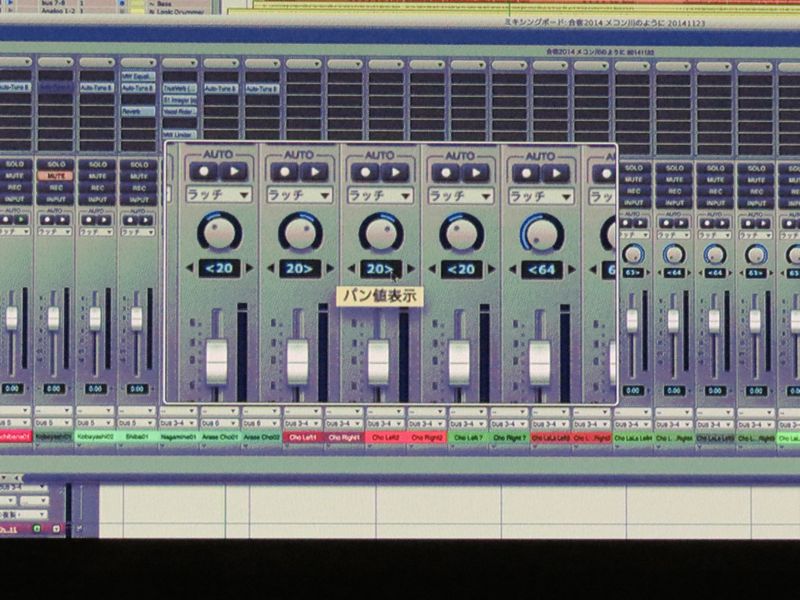800x600 pixels.
Task: Click the small volume fader on Kobayashi01
Action: coord(53,318)
